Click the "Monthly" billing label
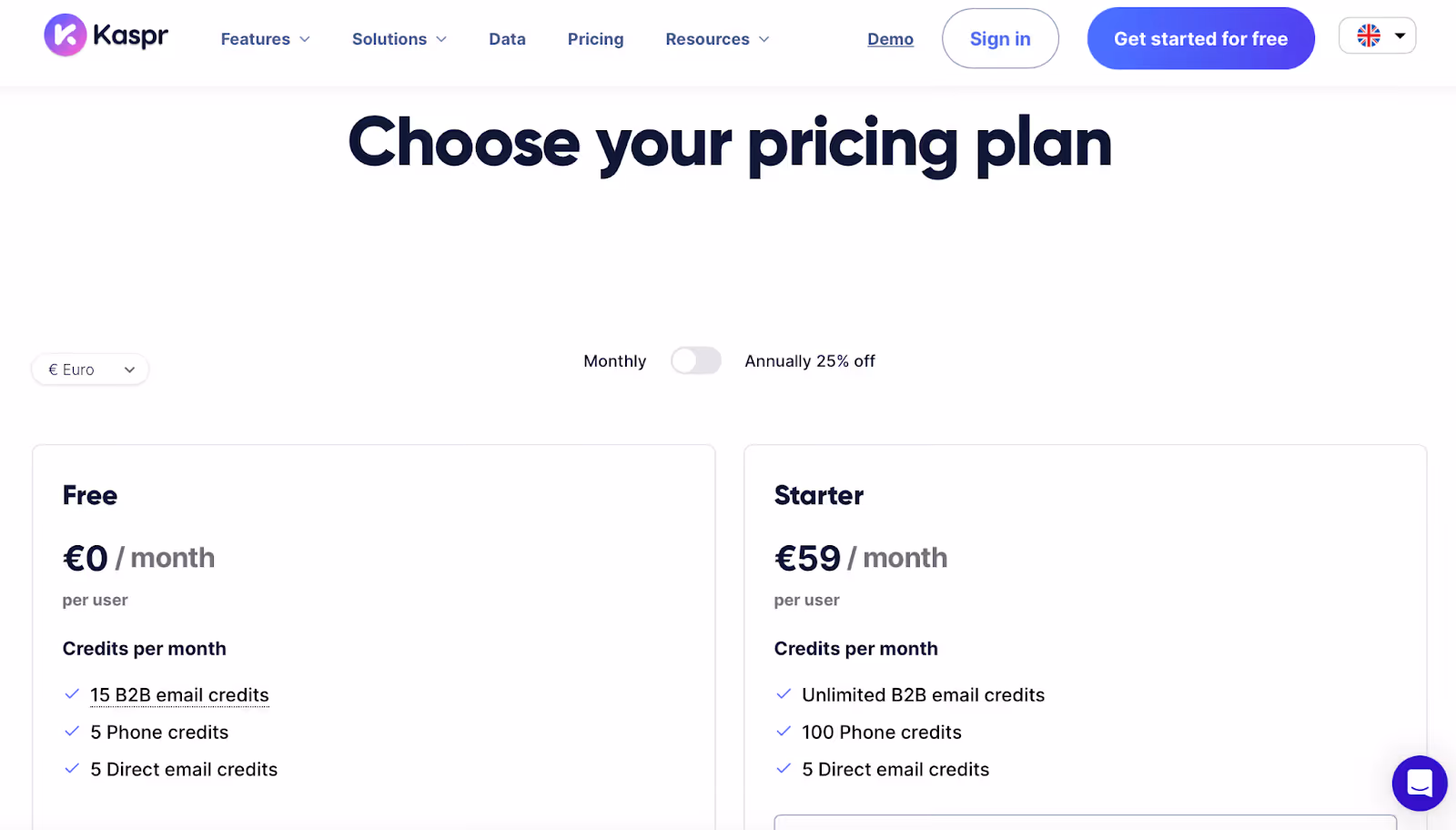 point(614,360)
